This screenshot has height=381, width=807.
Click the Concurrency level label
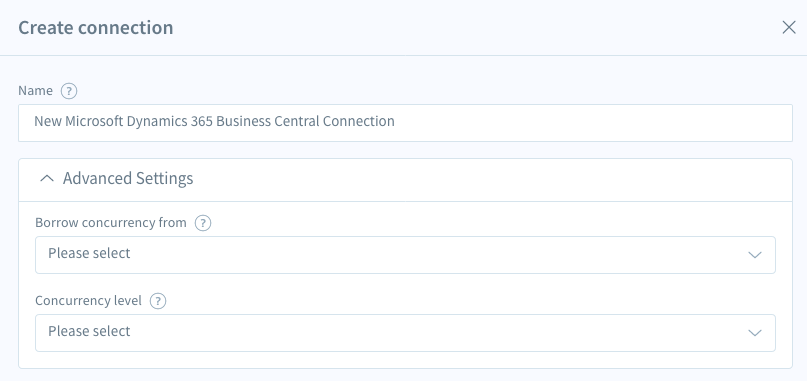[88, 301]
